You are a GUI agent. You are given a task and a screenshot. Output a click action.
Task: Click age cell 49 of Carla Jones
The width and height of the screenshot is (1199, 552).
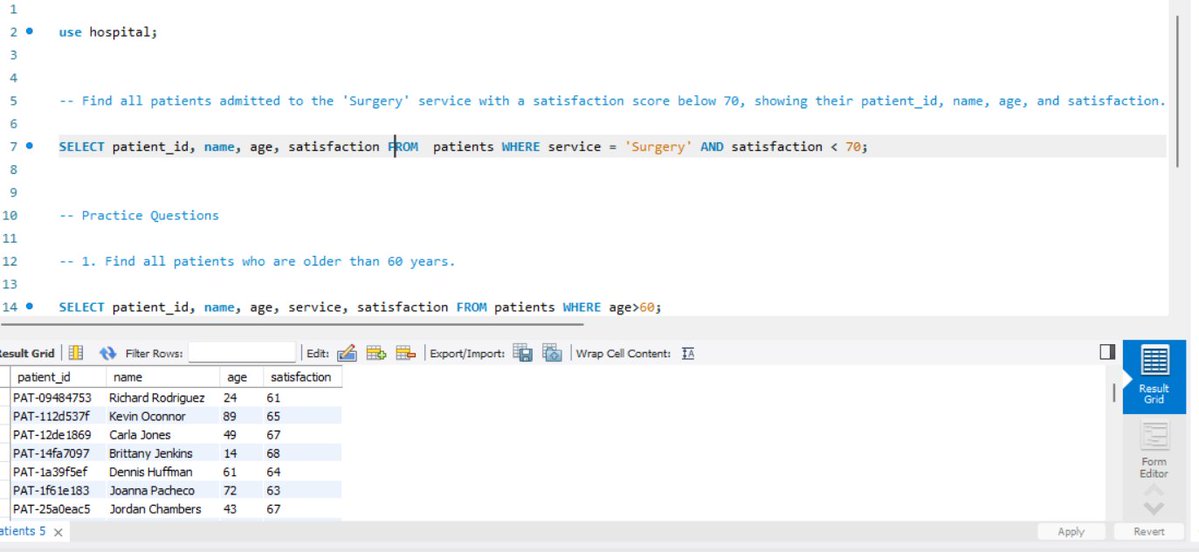coord(241,435)
